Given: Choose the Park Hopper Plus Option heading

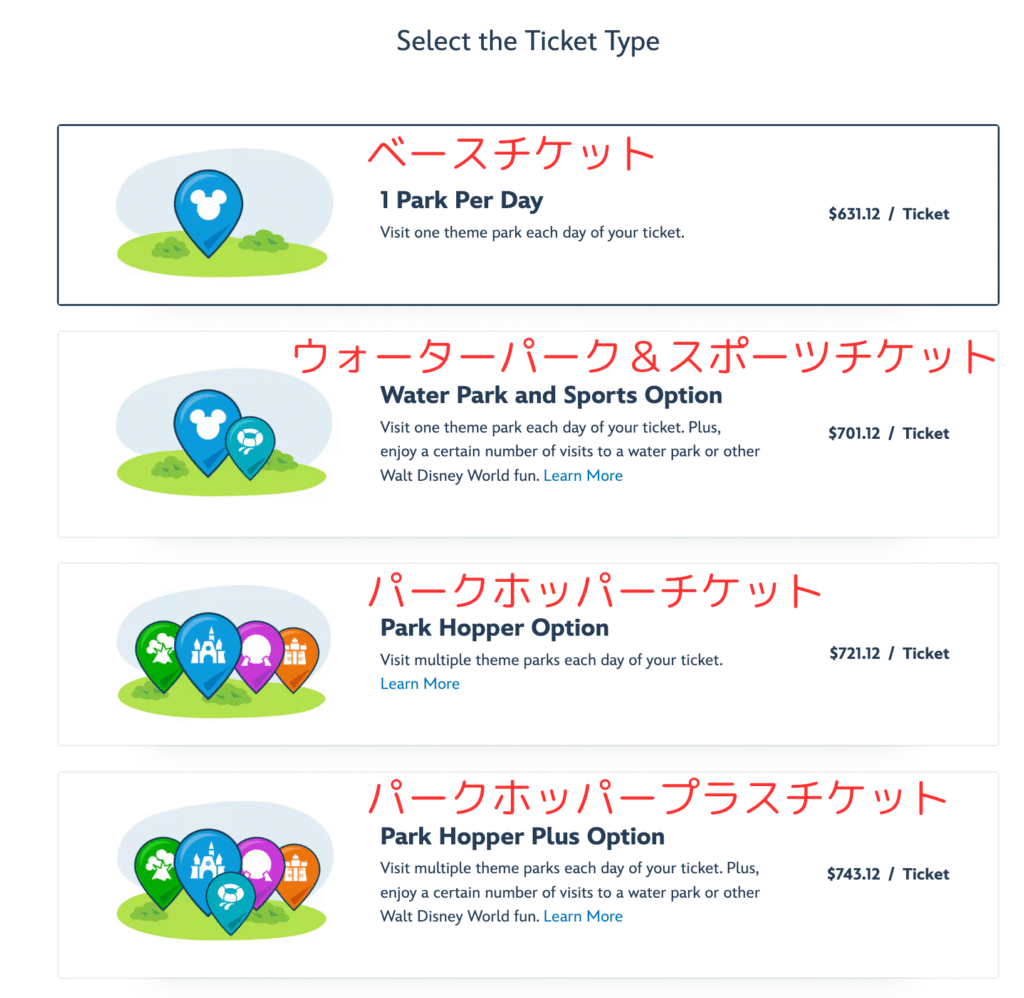Looking at the screenshot, I should 522,836.
